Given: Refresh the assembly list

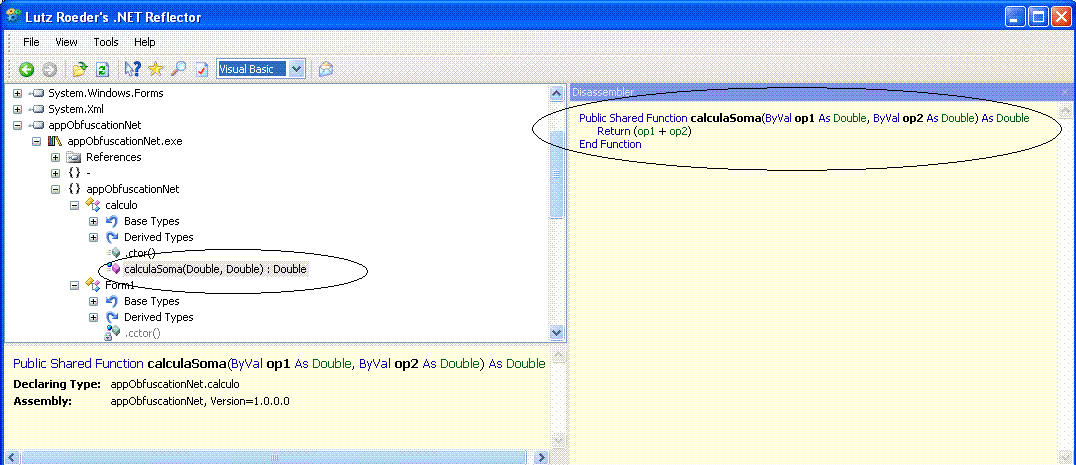Looking at the screenshot, I should pos(102,69).
